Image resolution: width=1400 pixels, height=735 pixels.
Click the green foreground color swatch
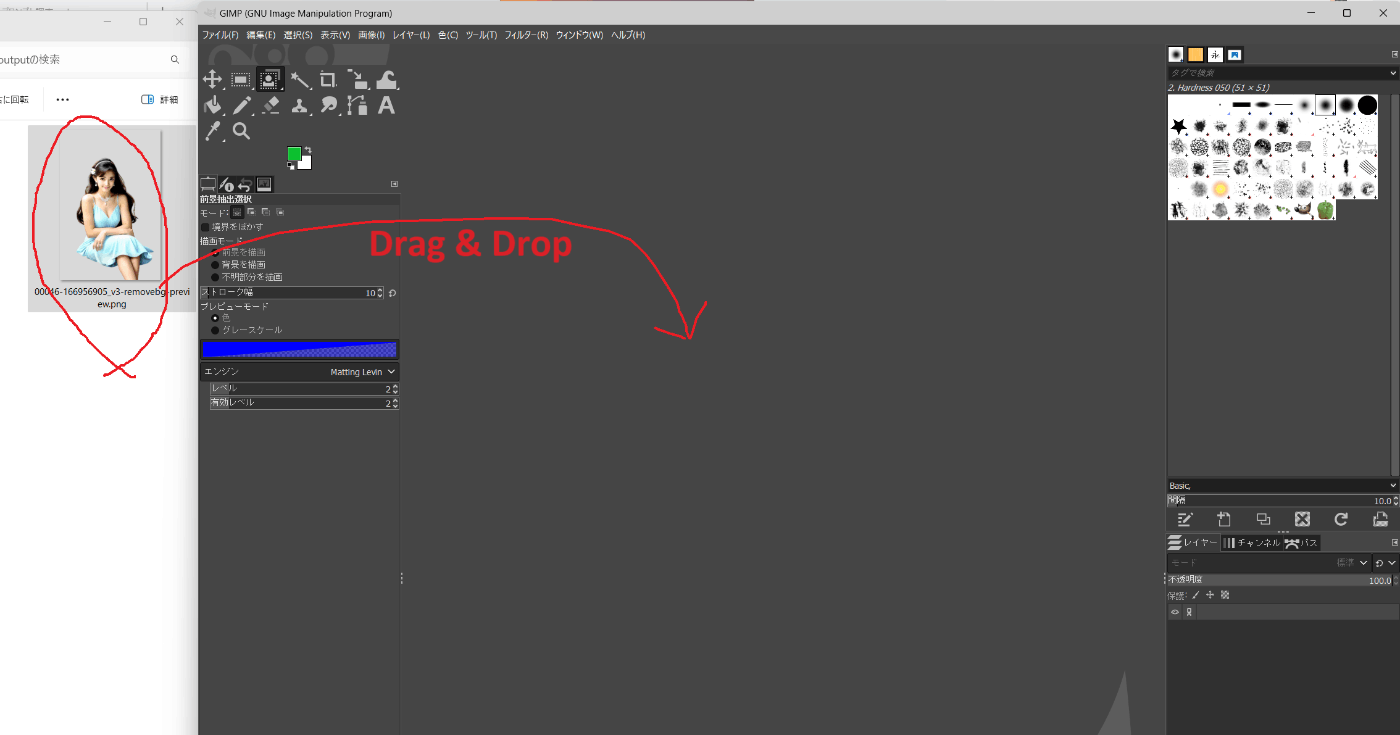(x=294, y=153)
